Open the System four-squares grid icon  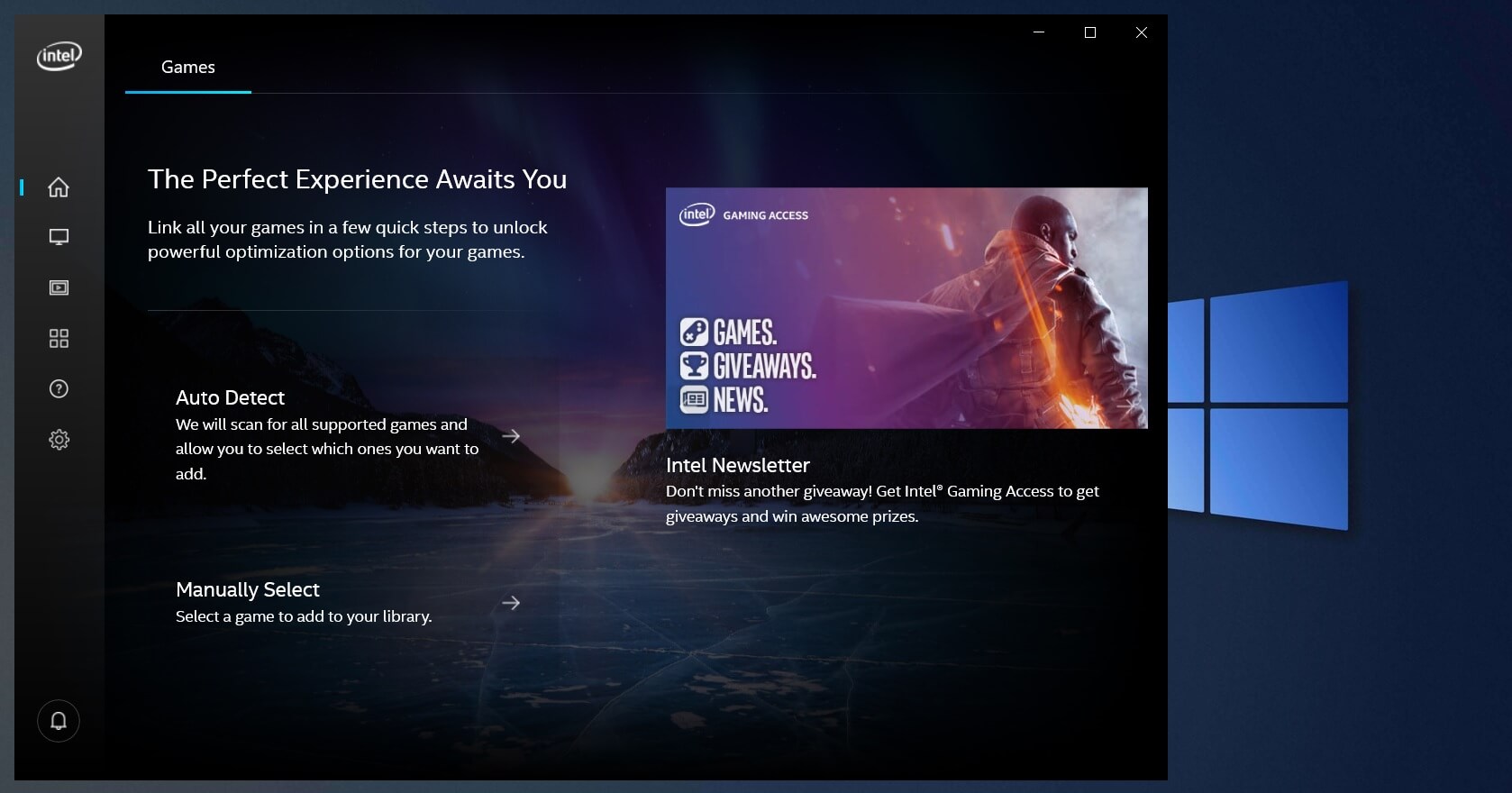pyautogui.click(x=59, y=338)
